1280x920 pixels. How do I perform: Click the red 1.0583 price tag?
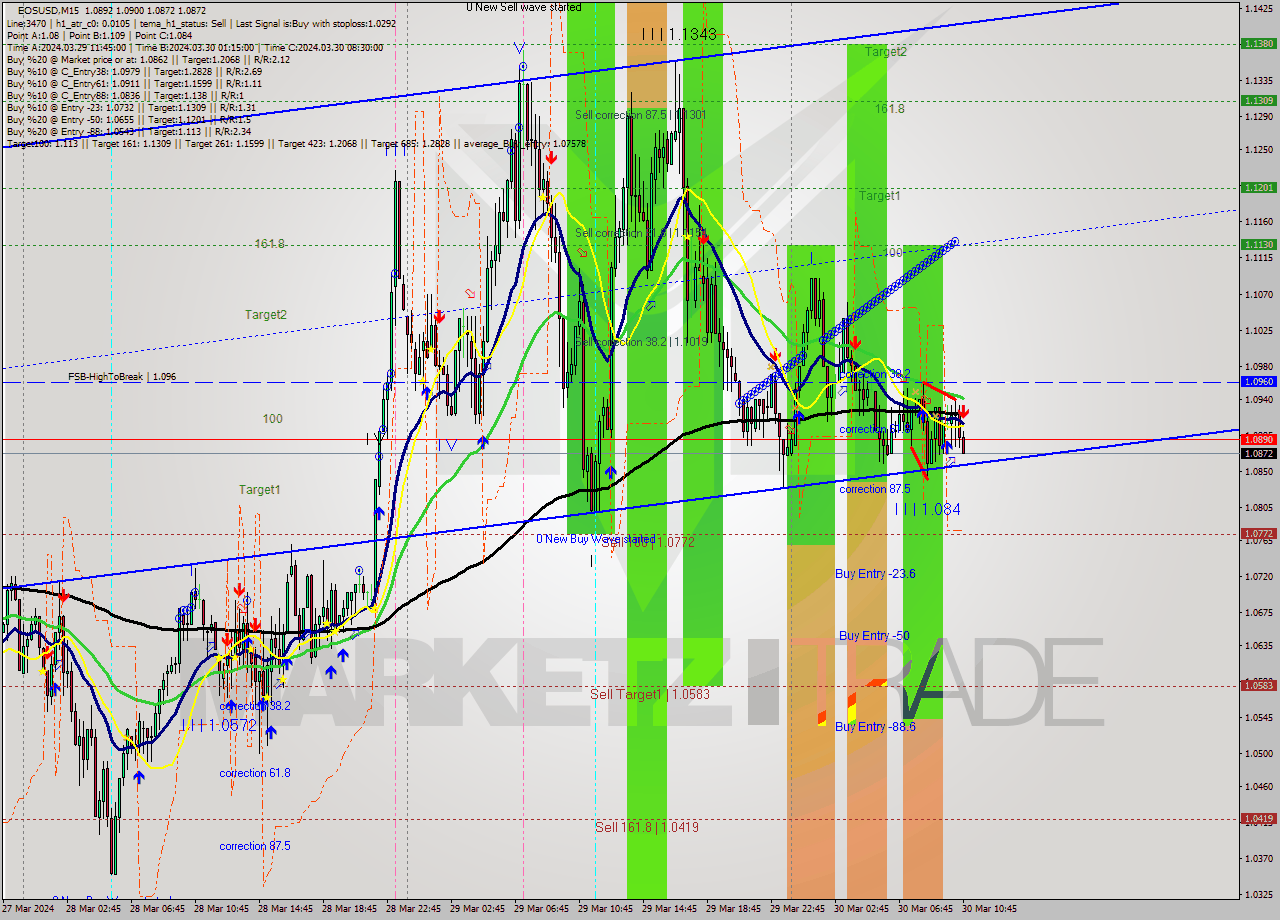click(x=1257, y=686)
